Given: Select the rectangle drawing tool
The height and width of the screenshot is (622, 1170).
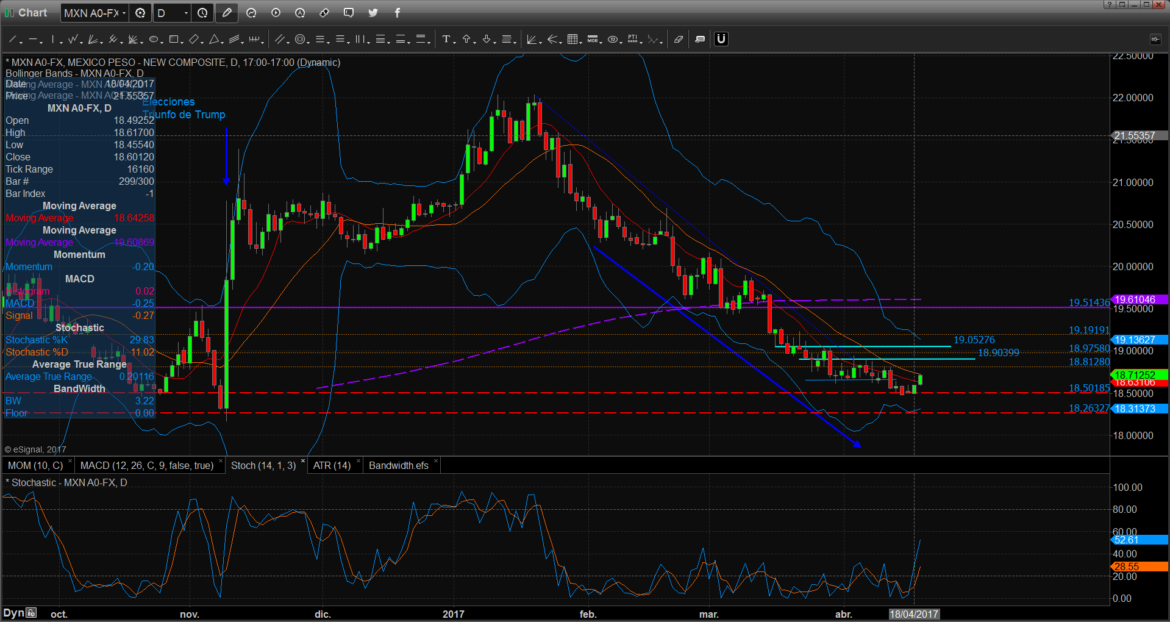Looking at the screenshot, I should point(173,39).
